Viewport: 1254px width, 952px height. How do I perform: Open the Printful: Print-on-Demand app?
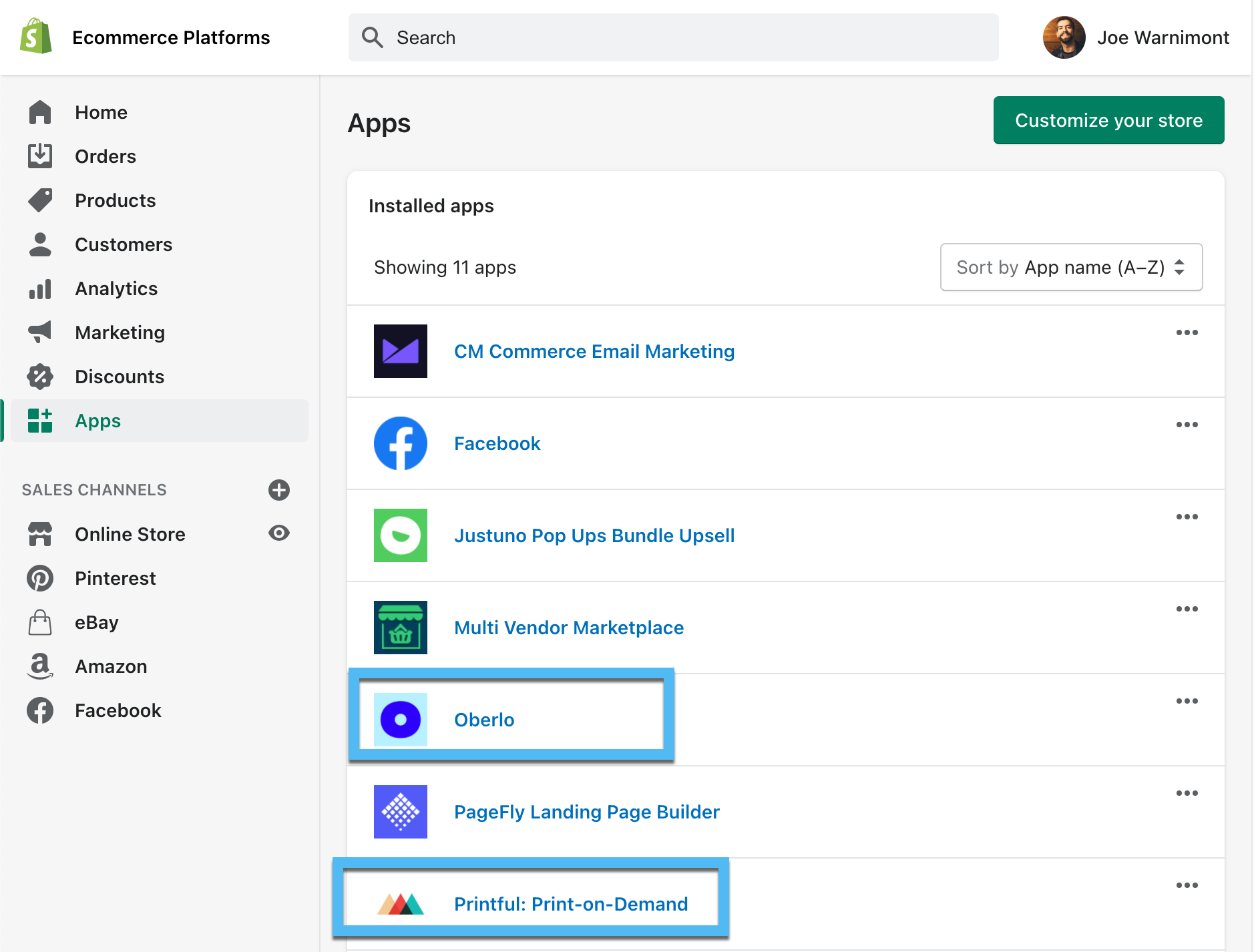(x=570, y=904)
